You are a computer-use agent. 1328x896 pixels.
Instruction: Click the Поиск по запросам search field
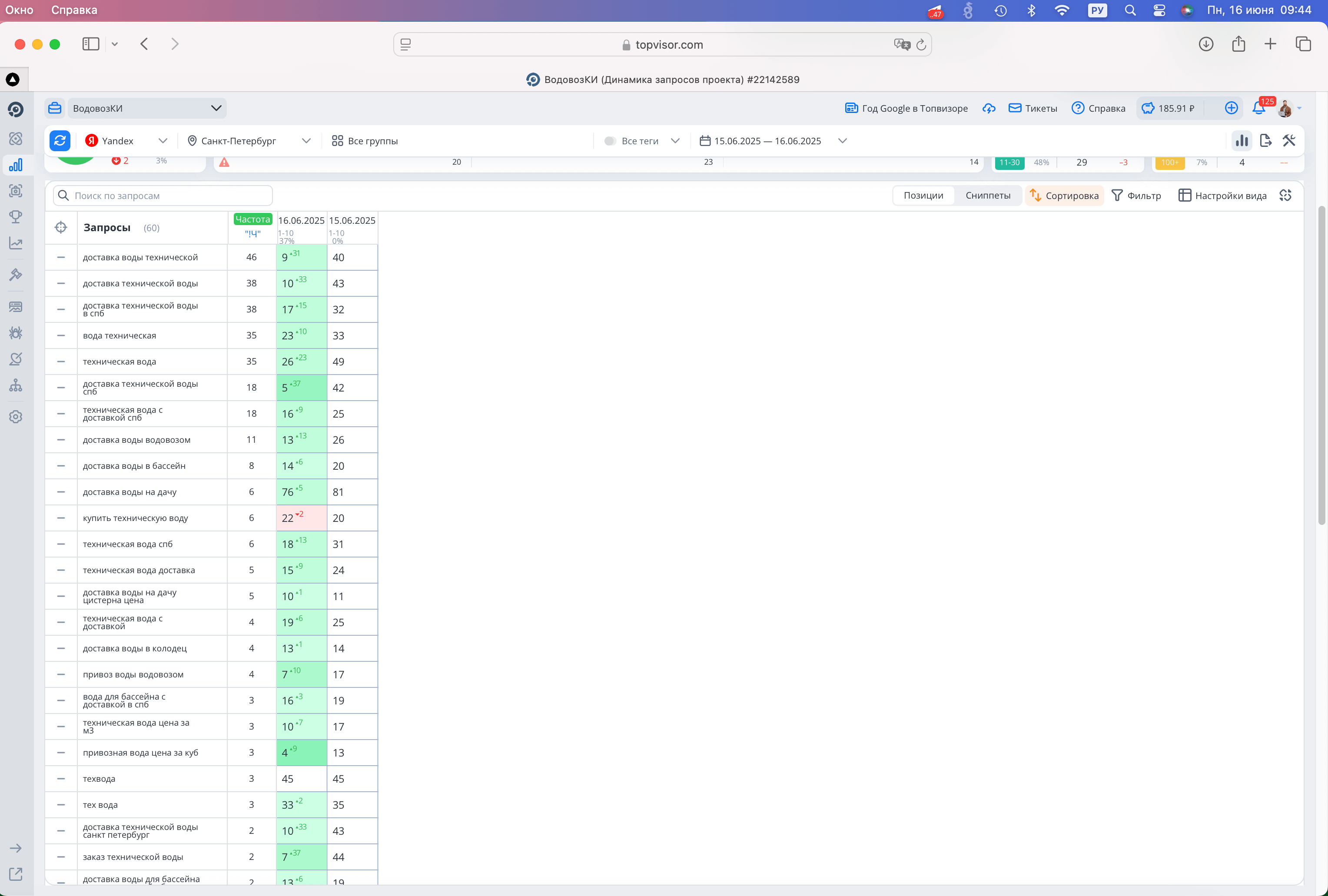tap(163, 196)
